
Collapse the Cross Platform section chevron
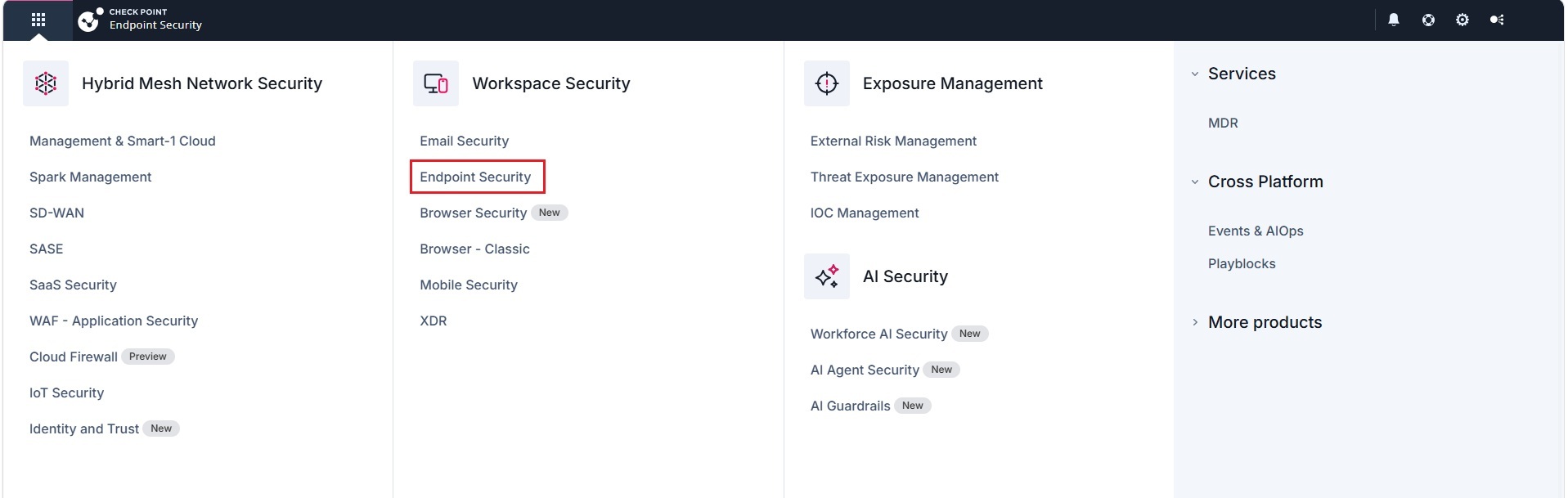click(x=1195, y=182)
